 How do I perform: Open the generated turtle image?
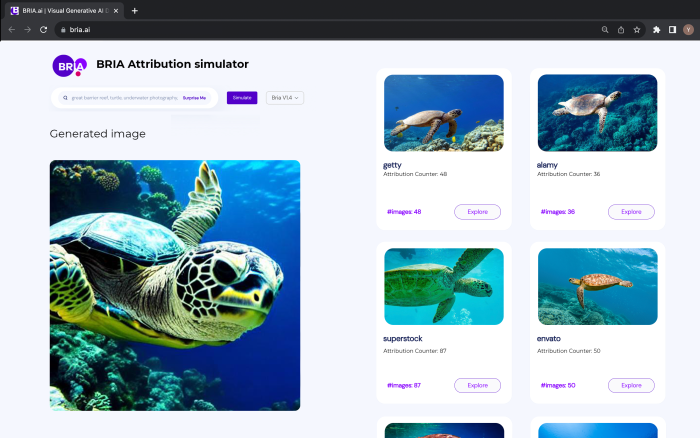point(175,285)
